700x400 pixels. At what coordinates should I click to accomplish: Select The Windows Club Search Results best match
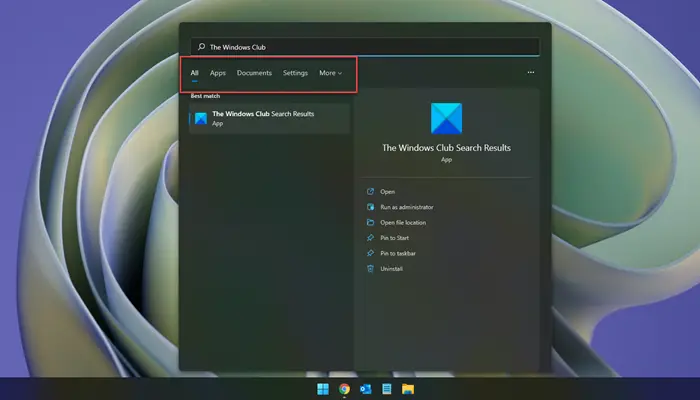pyautogui.click(x=269, y=118)
